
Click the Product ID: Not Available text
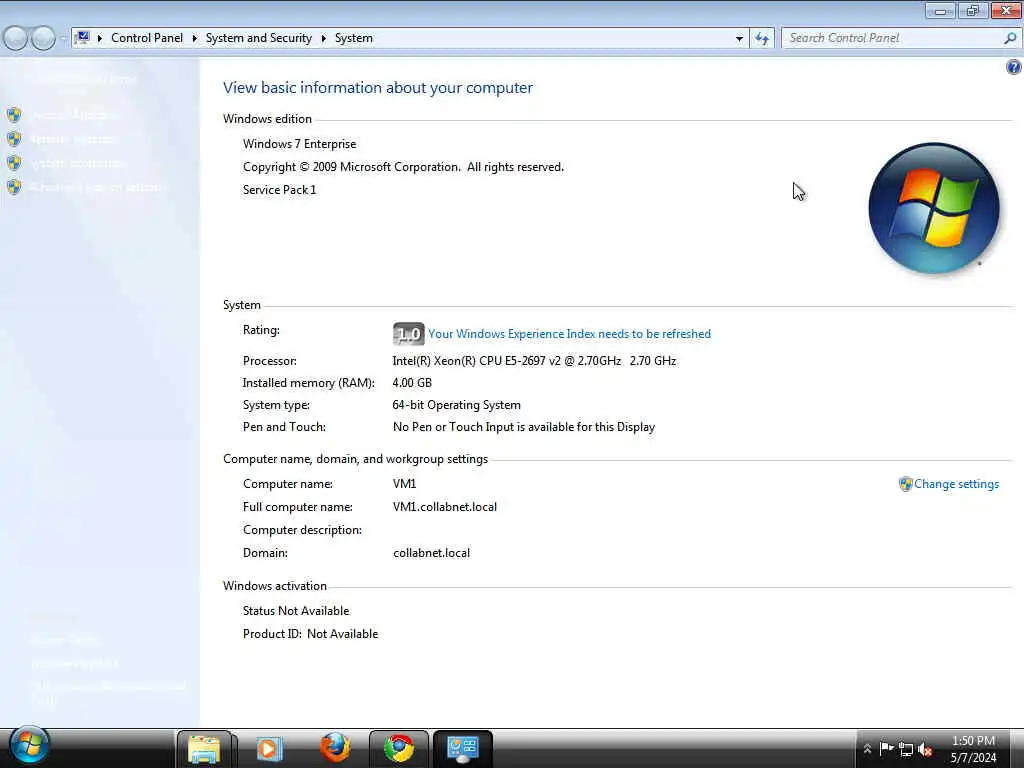pos(310,633)
